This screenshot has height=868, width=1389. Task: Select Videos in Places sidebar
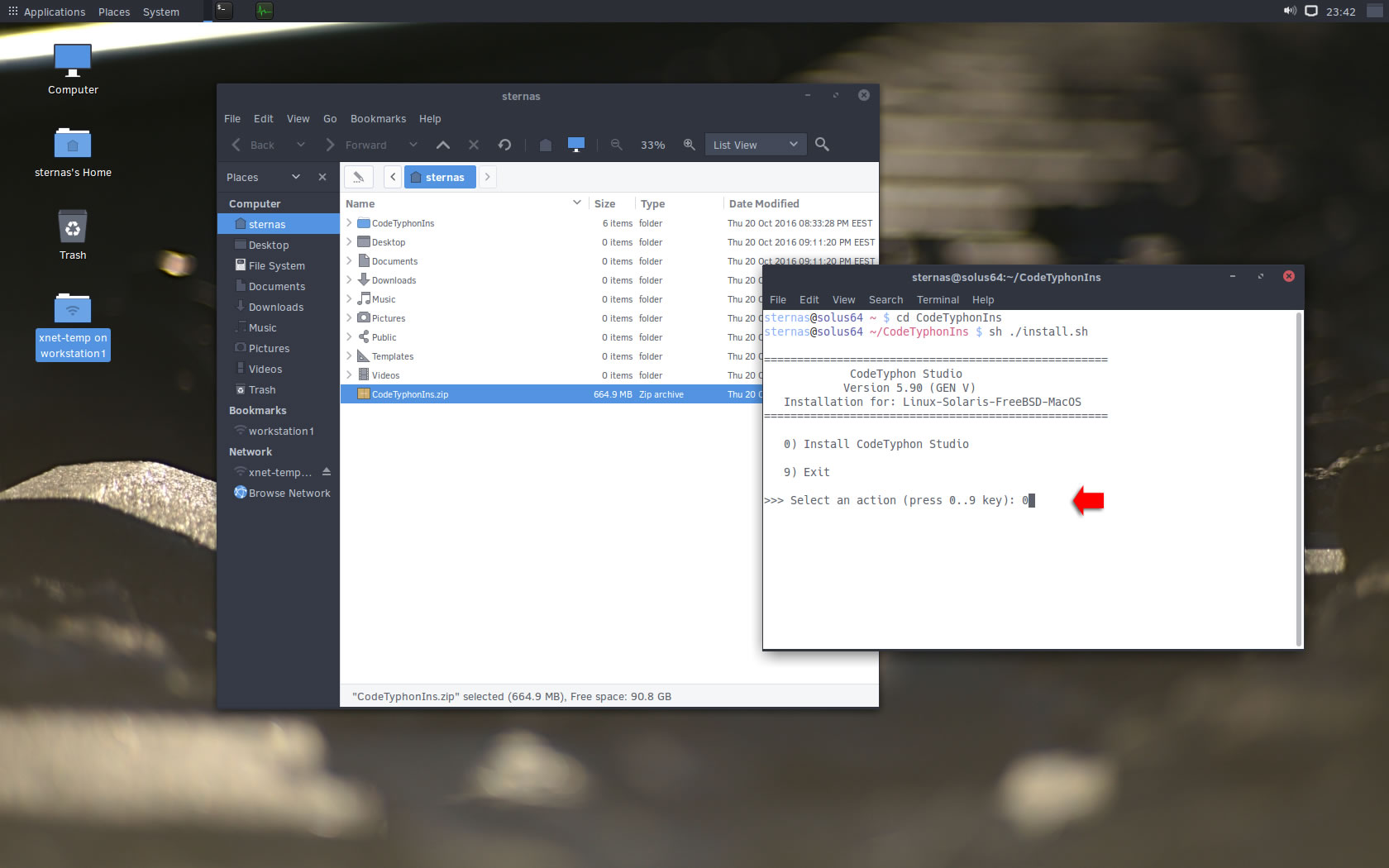tap(278, 369)
